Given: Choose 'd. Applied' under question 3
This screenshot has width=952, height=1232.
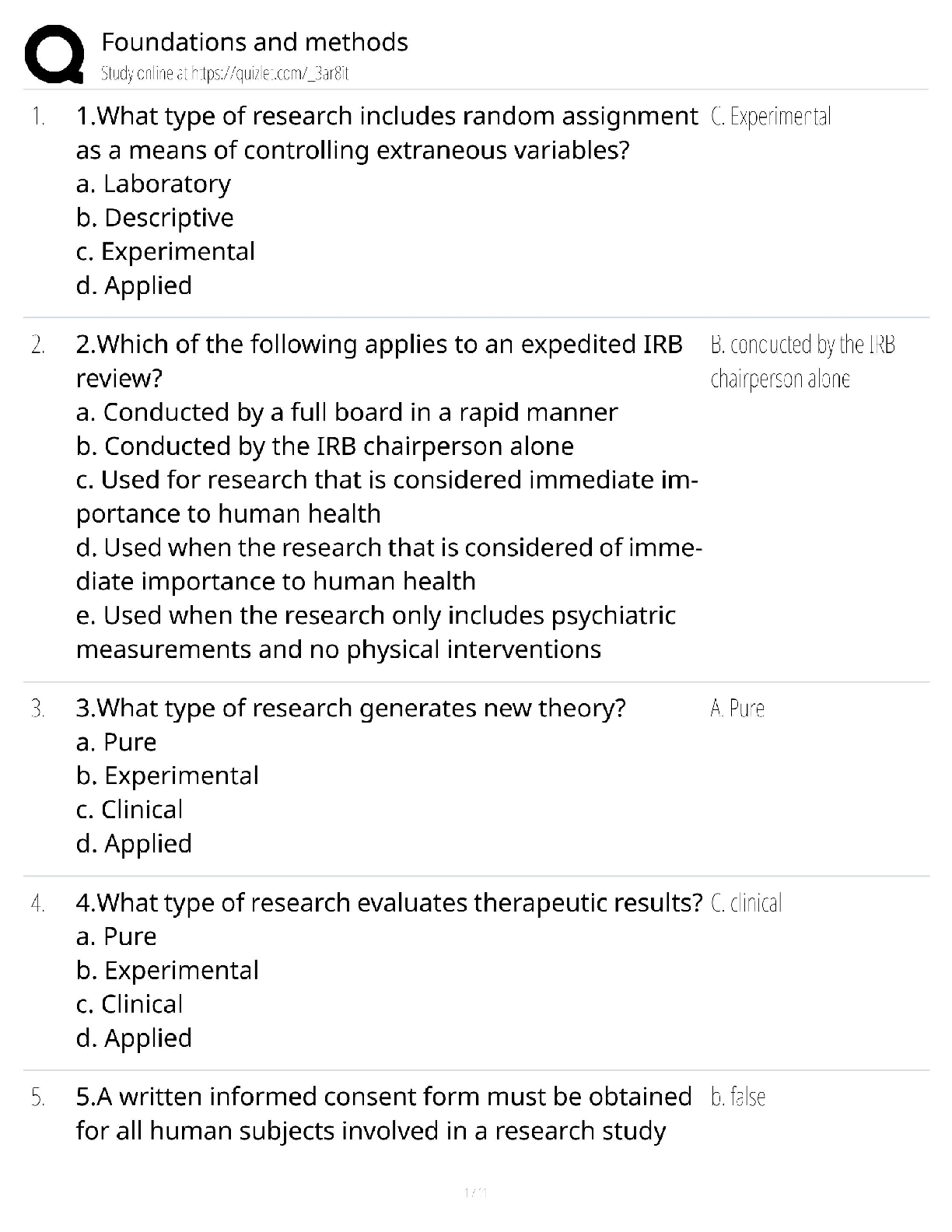Looking at the screenshot, I should (x=134, y=844).
